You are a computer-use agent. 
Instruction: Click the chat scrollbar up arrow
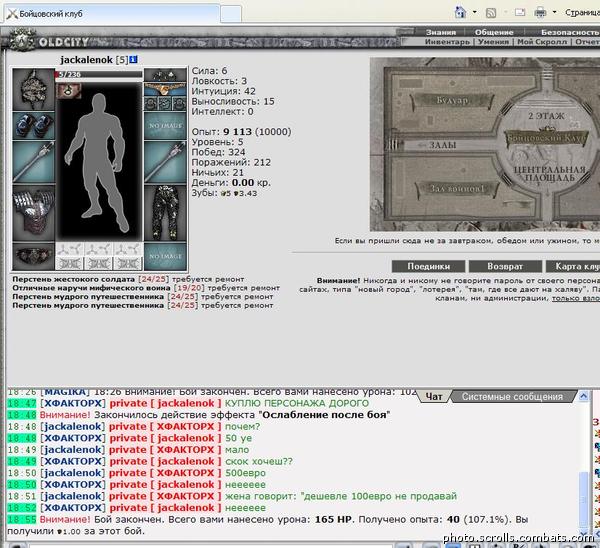click(x=583, y=396)
